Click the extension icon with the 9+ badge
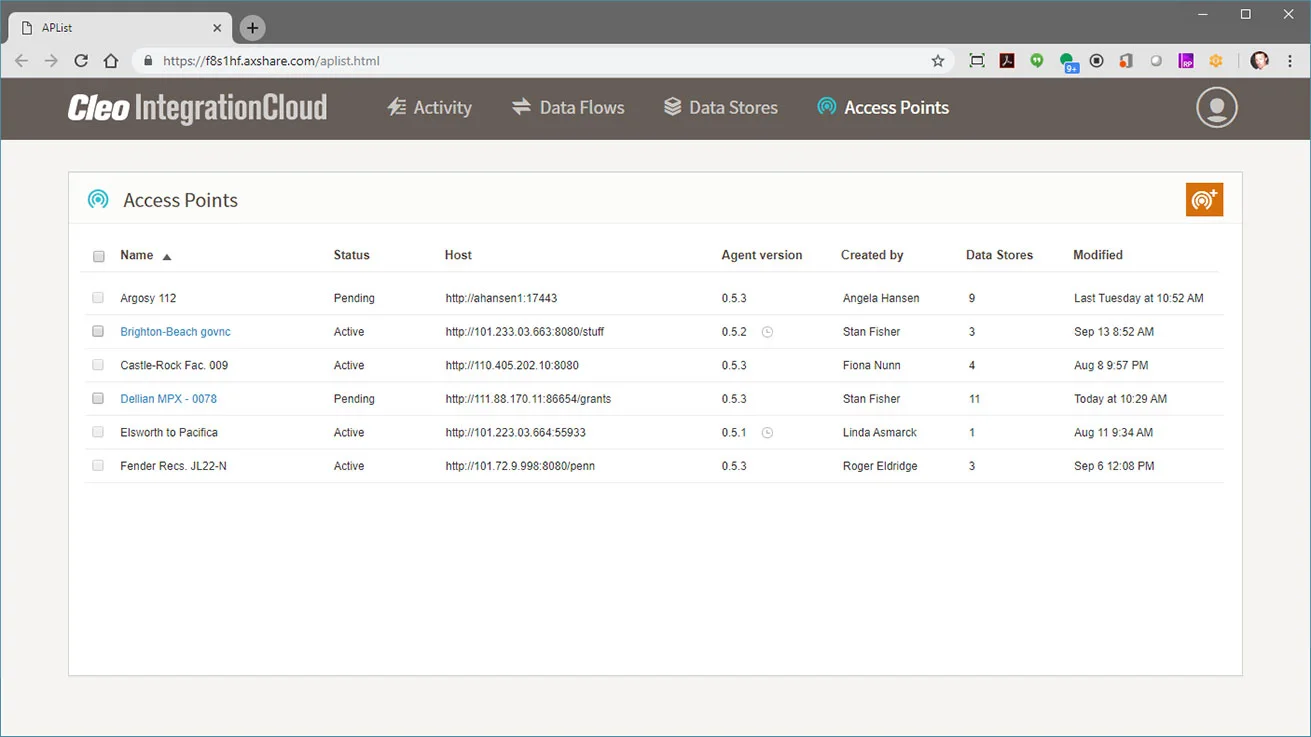The height and width of the screenshot is (737, 1311). [x=1068, y=63]
